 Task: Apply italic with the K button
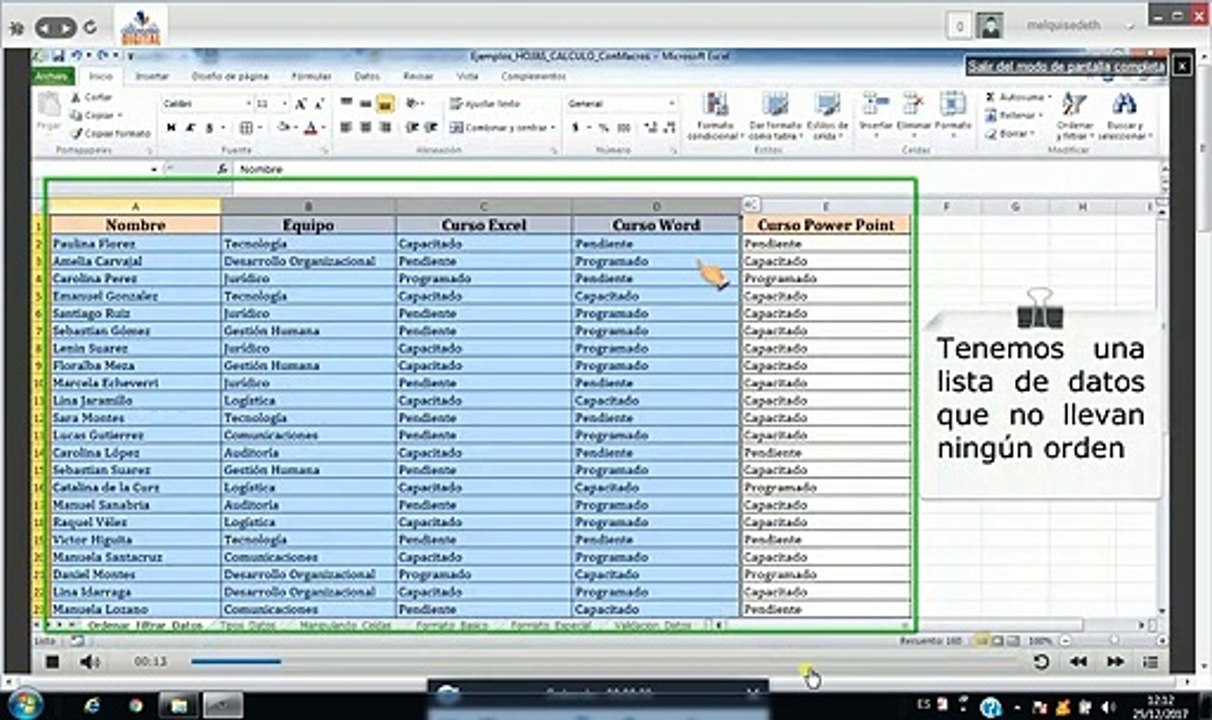click(190, 128)
